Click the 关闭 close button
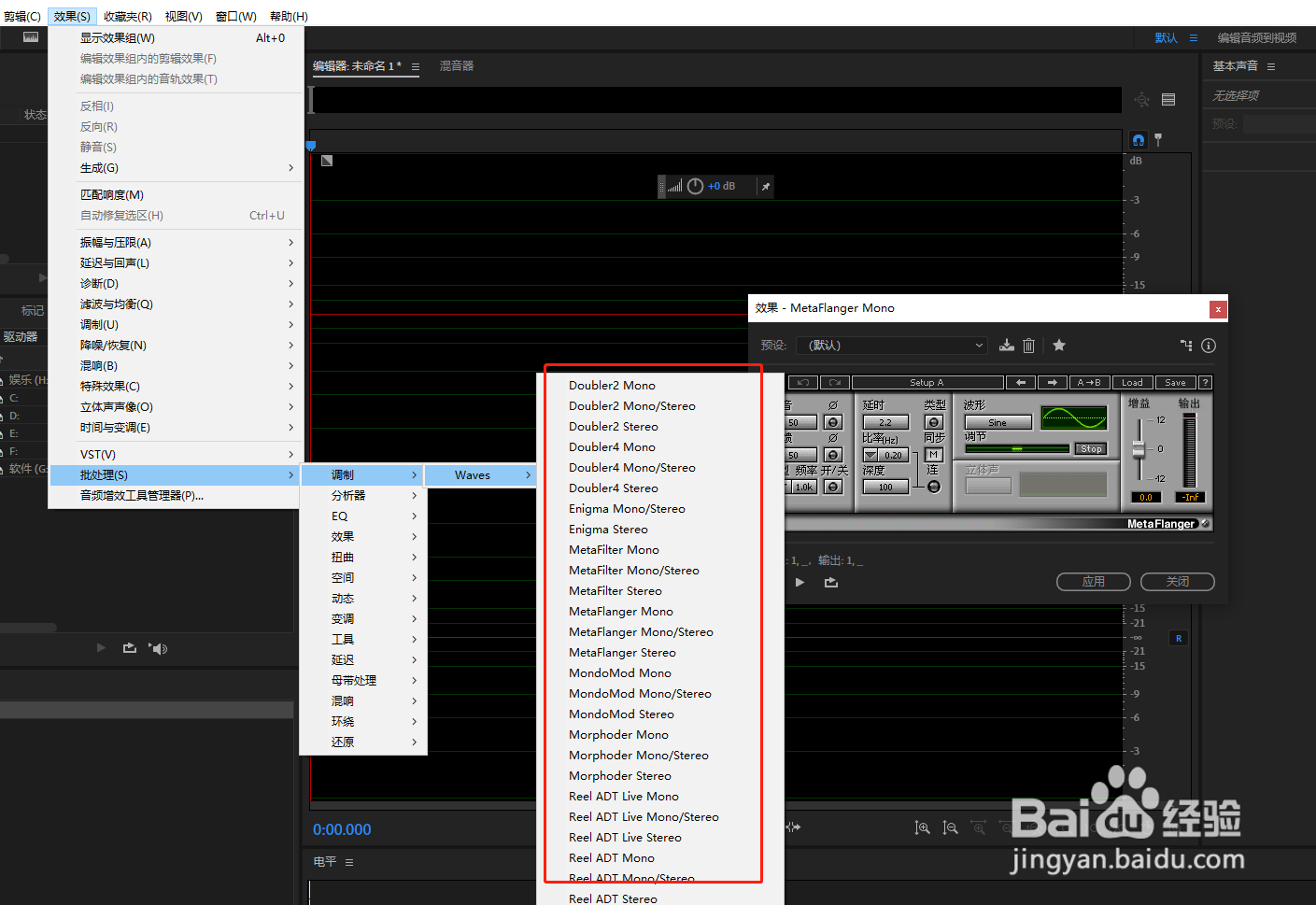Screen dimensions: 1316x905 (x=1178, y=582)
